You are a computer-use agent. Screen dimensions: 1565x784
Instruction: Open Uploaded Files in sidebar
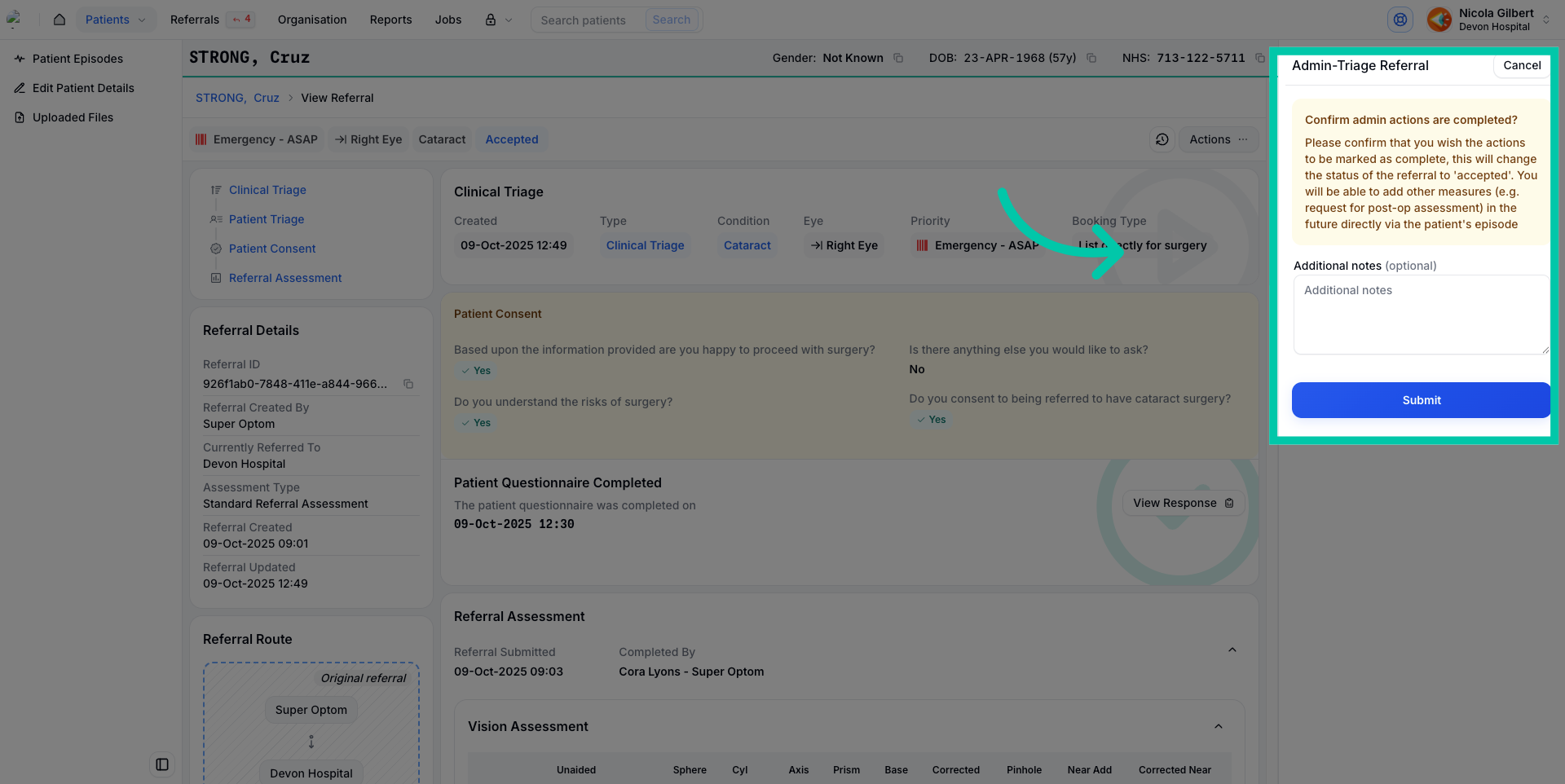tap(73, 117)
